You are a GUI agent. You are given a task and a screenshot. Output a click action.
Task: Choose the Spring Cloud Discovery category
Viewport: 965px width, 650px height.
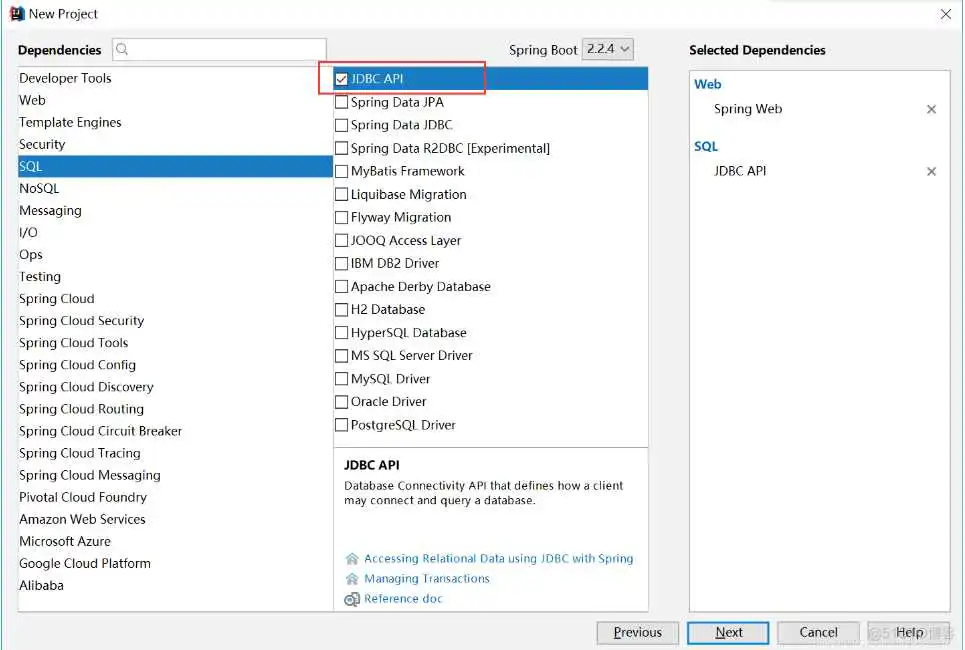pyautogui.click(x=86, y=387)
